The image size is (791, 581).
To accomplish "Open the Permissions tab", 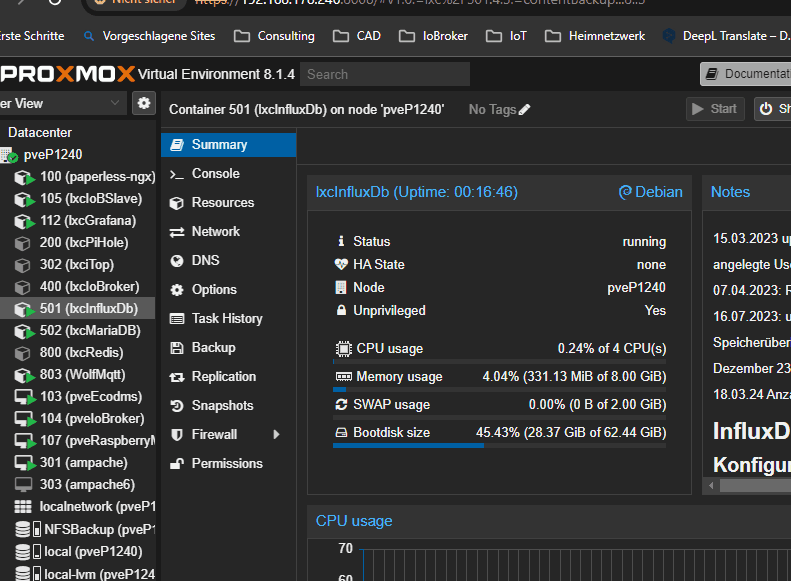I will [x=229, y=463].
